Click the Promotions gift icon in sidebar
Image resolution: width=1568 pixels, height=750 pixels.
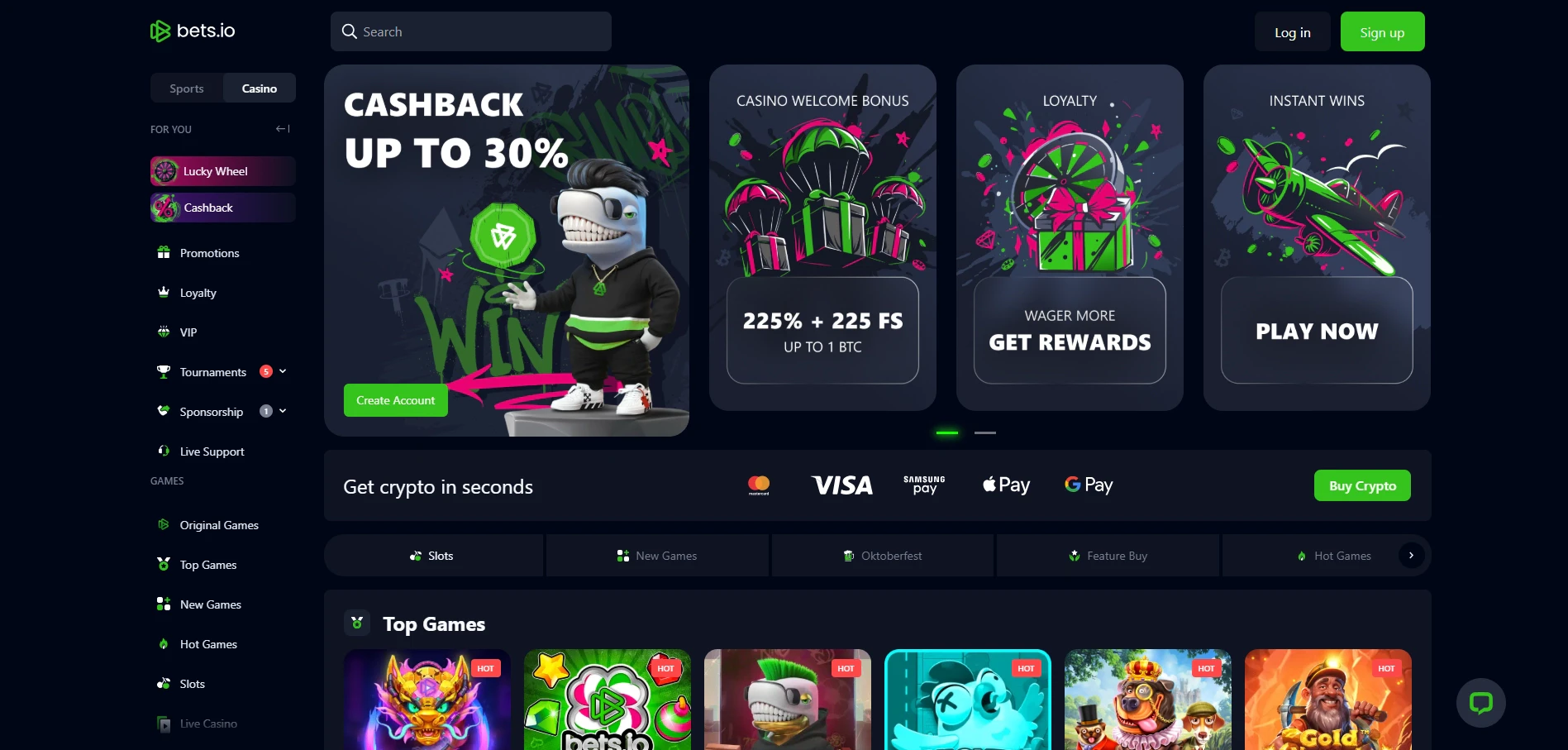164,252
